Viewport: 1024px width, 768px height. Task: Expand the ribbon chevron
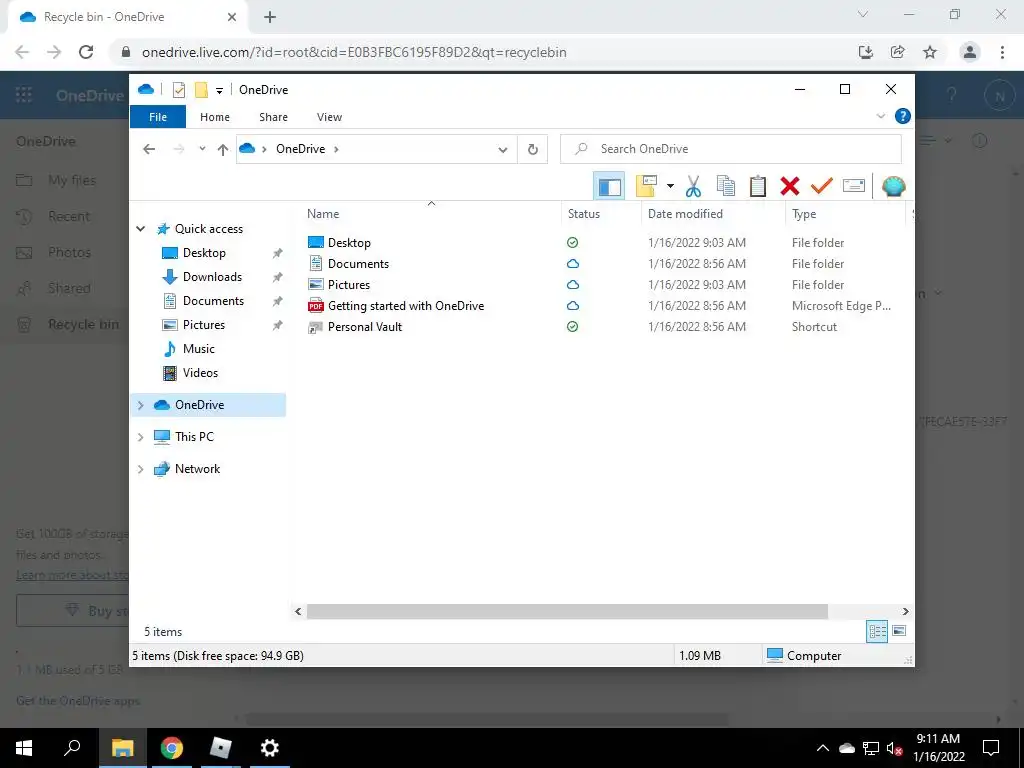pyautogui.click(x=880, y=116)
